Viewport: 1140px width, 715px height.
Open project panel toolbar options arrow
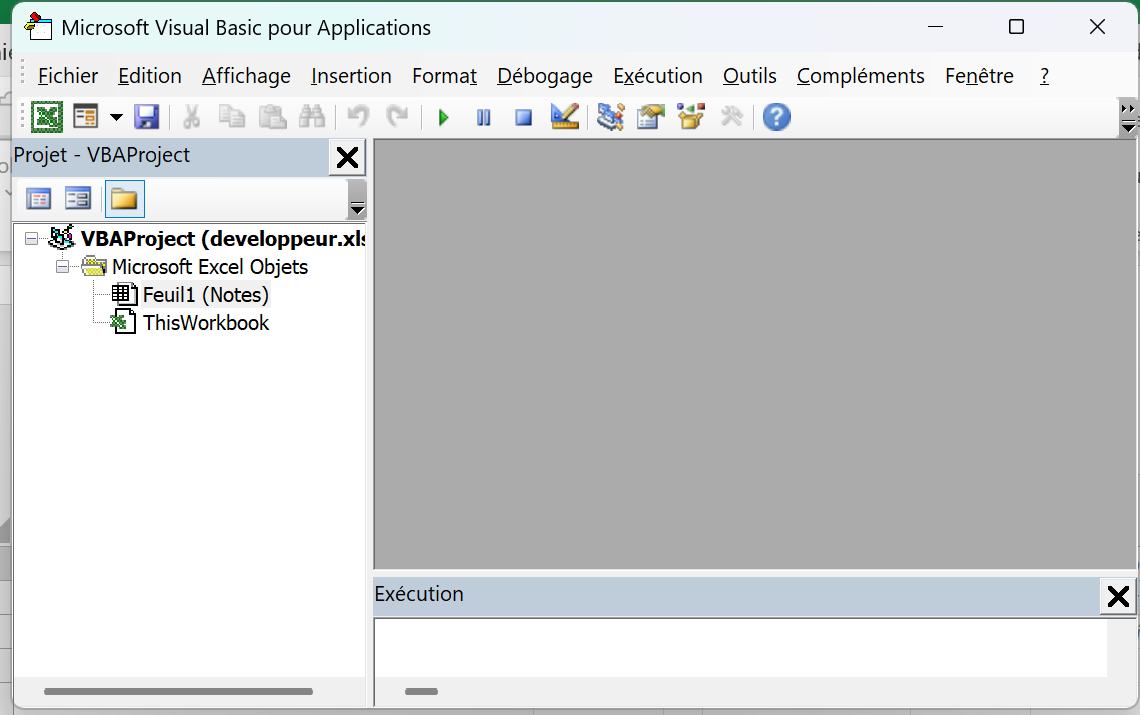click(x=357, y=201)
